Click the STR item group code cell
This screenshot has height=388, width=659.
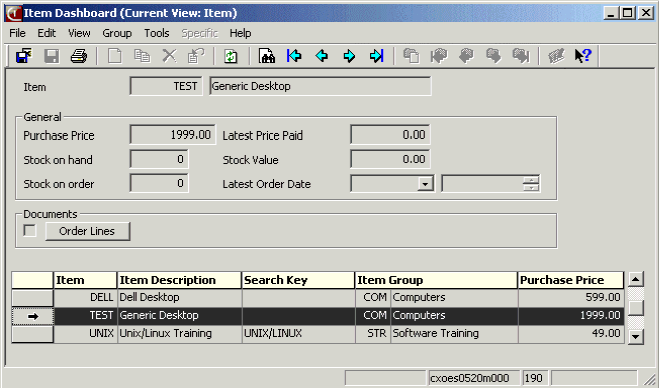[373, 333]
